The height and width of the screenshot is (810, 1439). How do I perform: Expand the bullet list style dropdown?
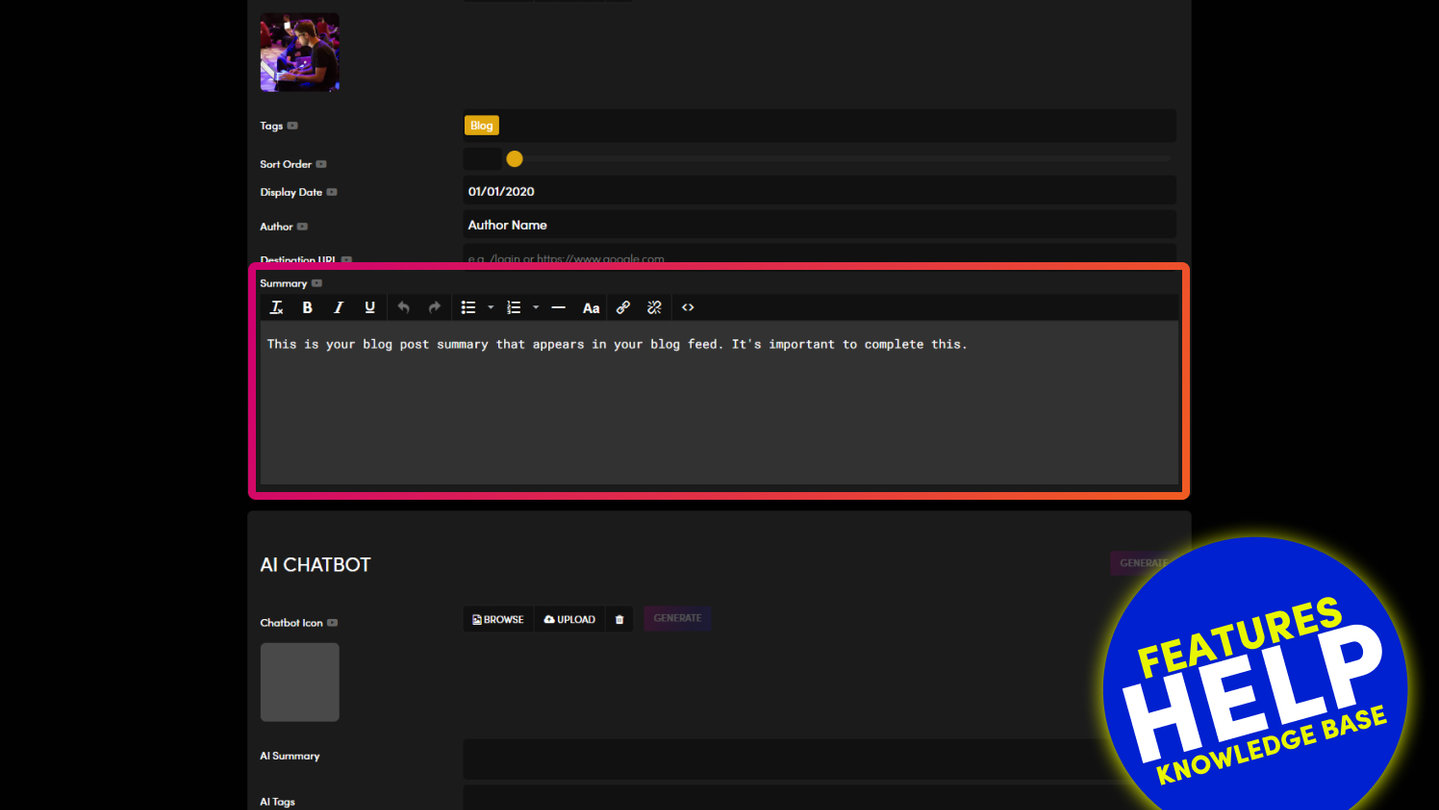490,308
